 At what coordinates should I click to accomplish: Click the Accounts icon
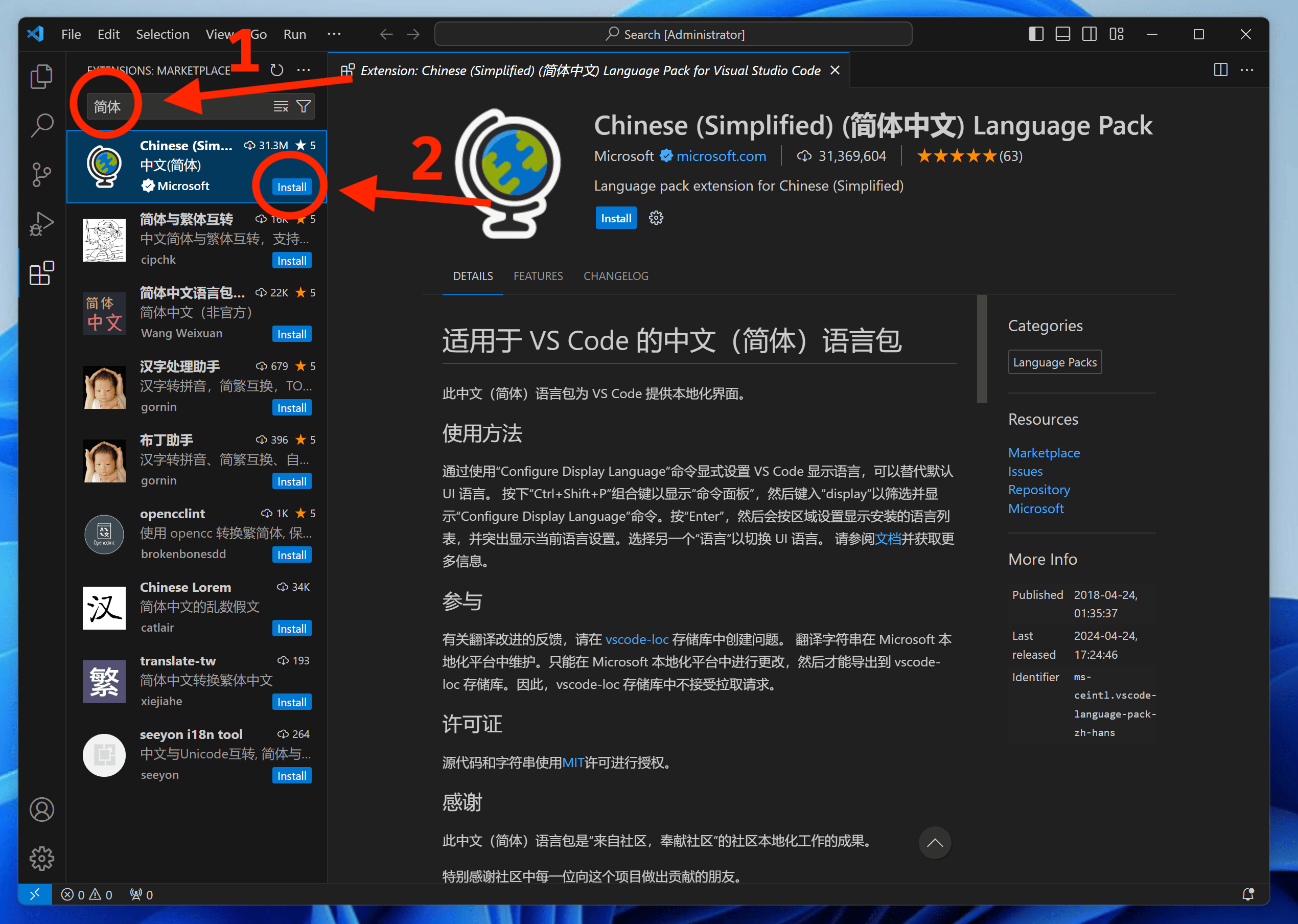click(41, 809)
